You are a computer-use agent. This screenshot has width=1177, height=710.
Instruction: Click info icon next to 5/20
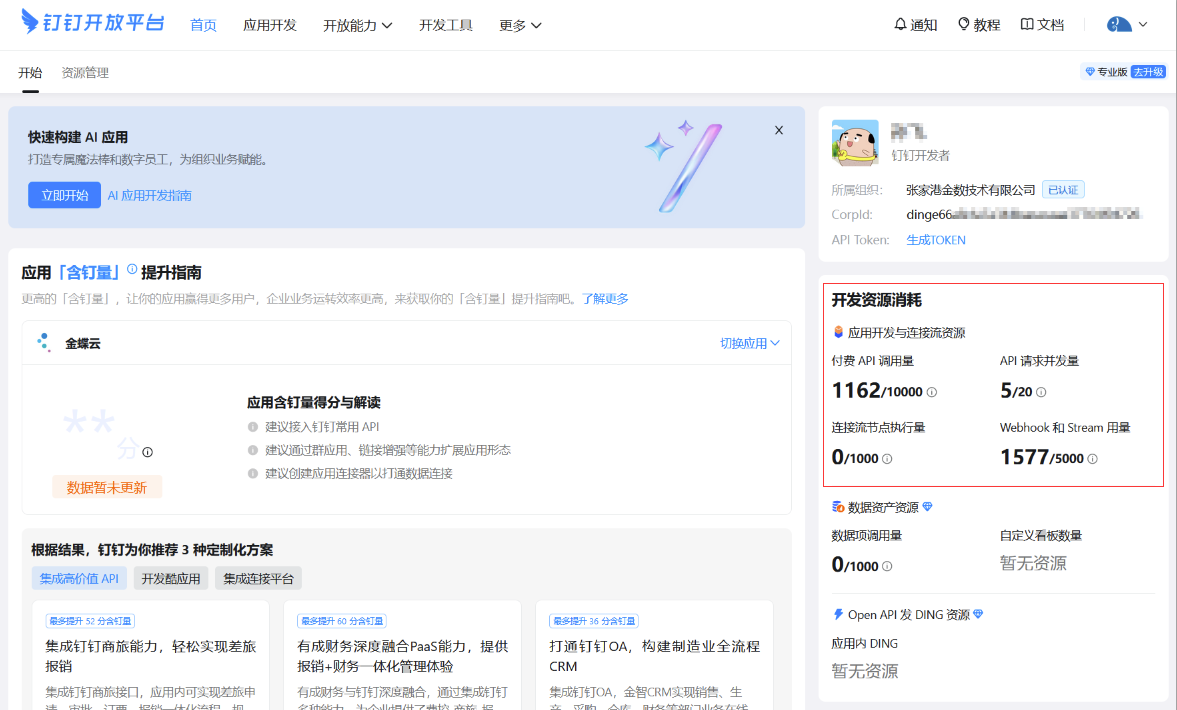click(x=1040, y=392)
